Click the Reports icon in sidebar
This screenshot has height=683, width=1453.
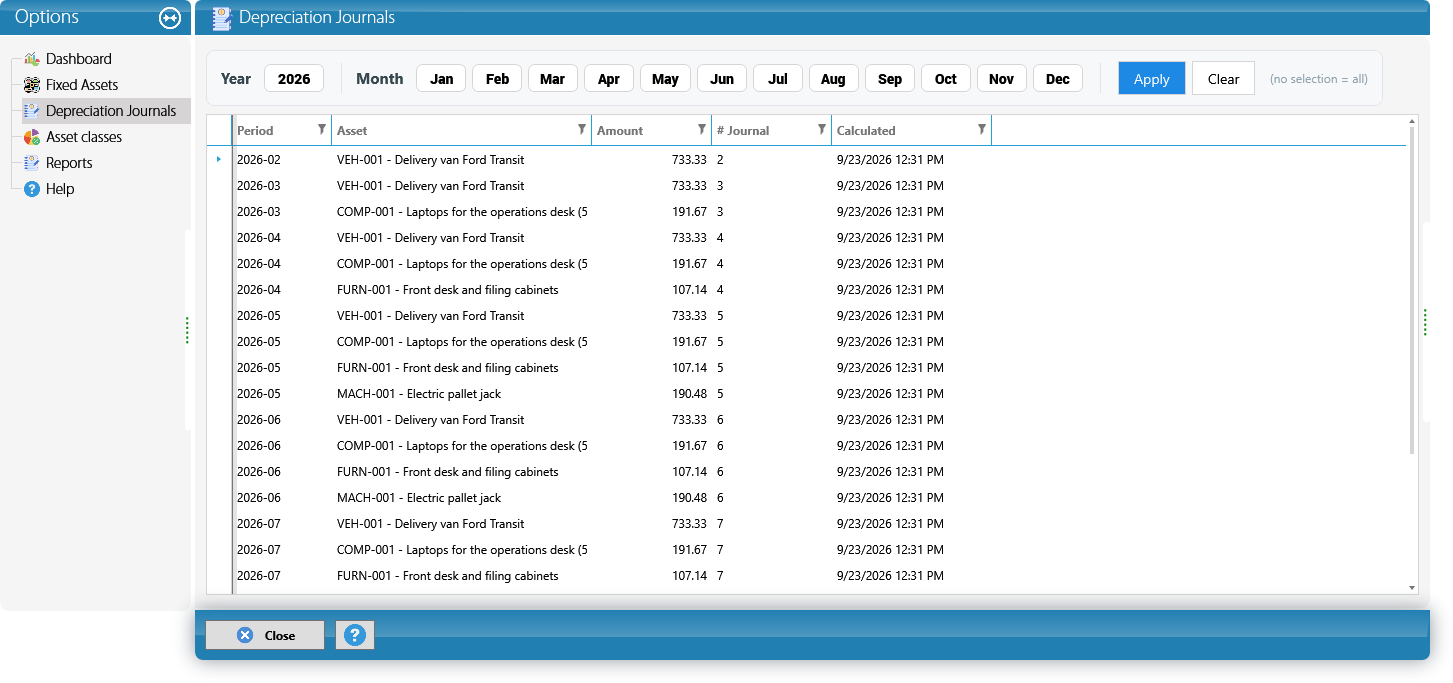32,163
